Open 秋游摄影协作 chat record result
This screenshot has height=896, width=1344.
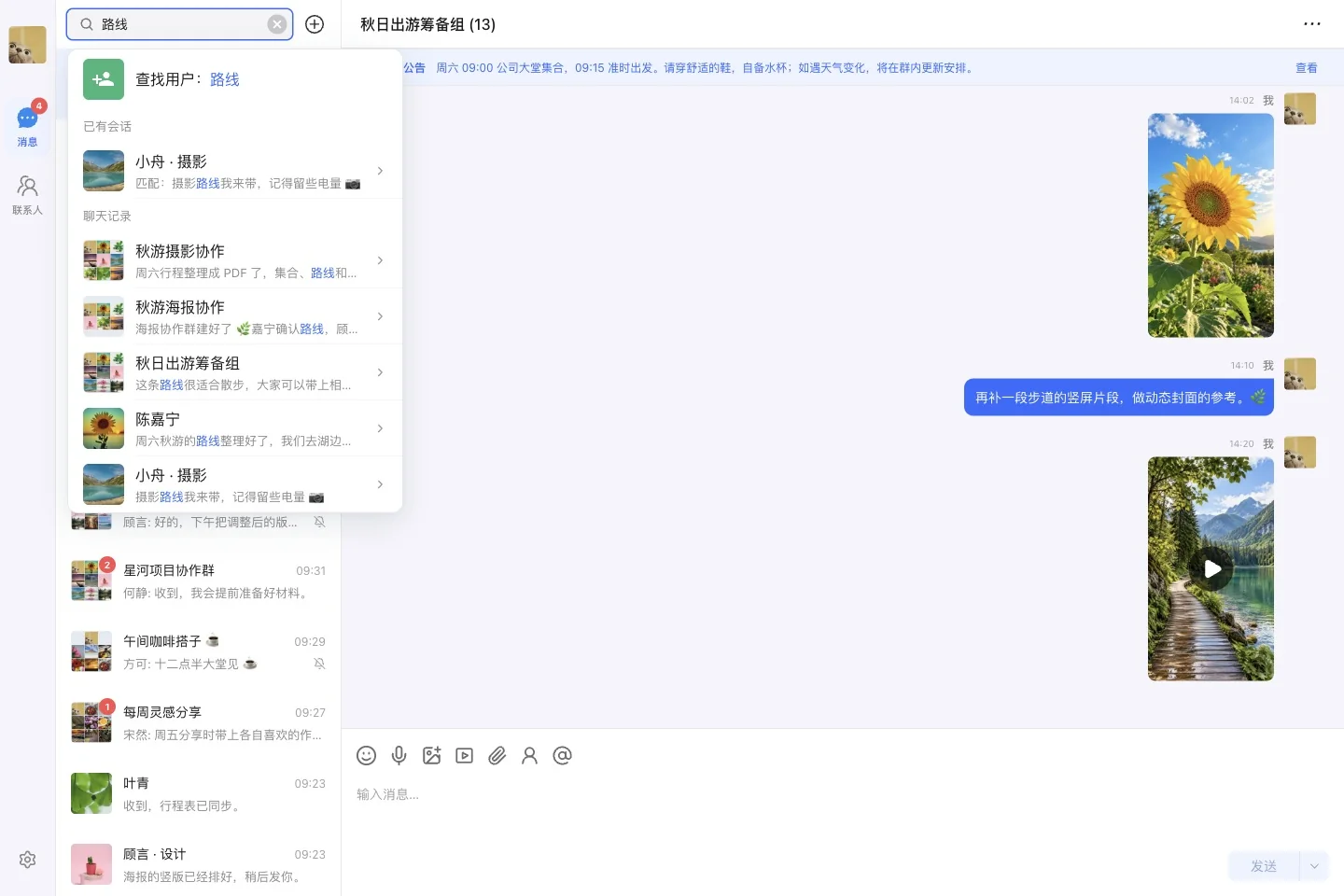point(235,260)
